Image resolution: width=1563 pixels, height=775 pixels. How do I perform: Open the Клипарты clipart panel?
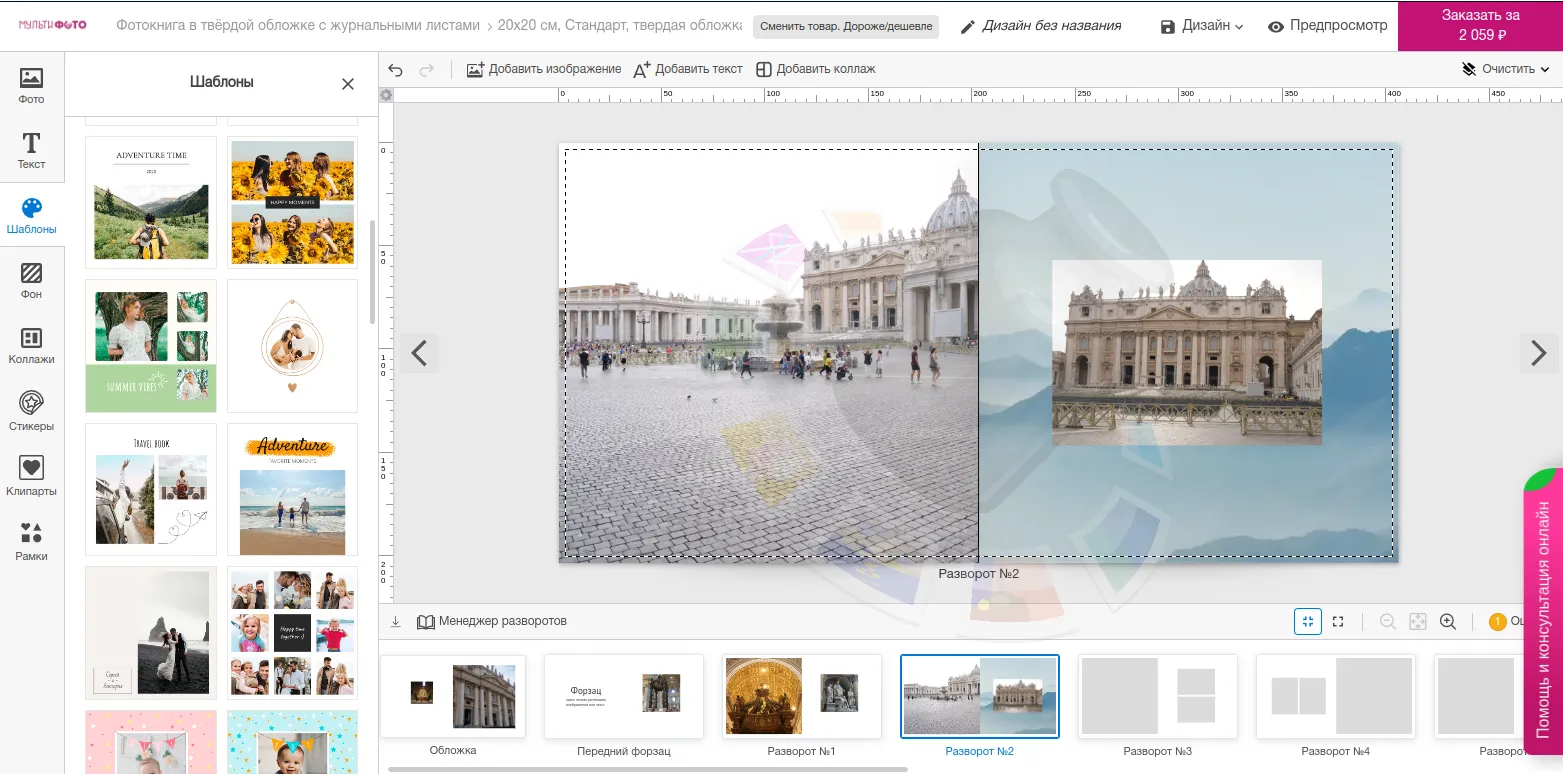[31, 477]
